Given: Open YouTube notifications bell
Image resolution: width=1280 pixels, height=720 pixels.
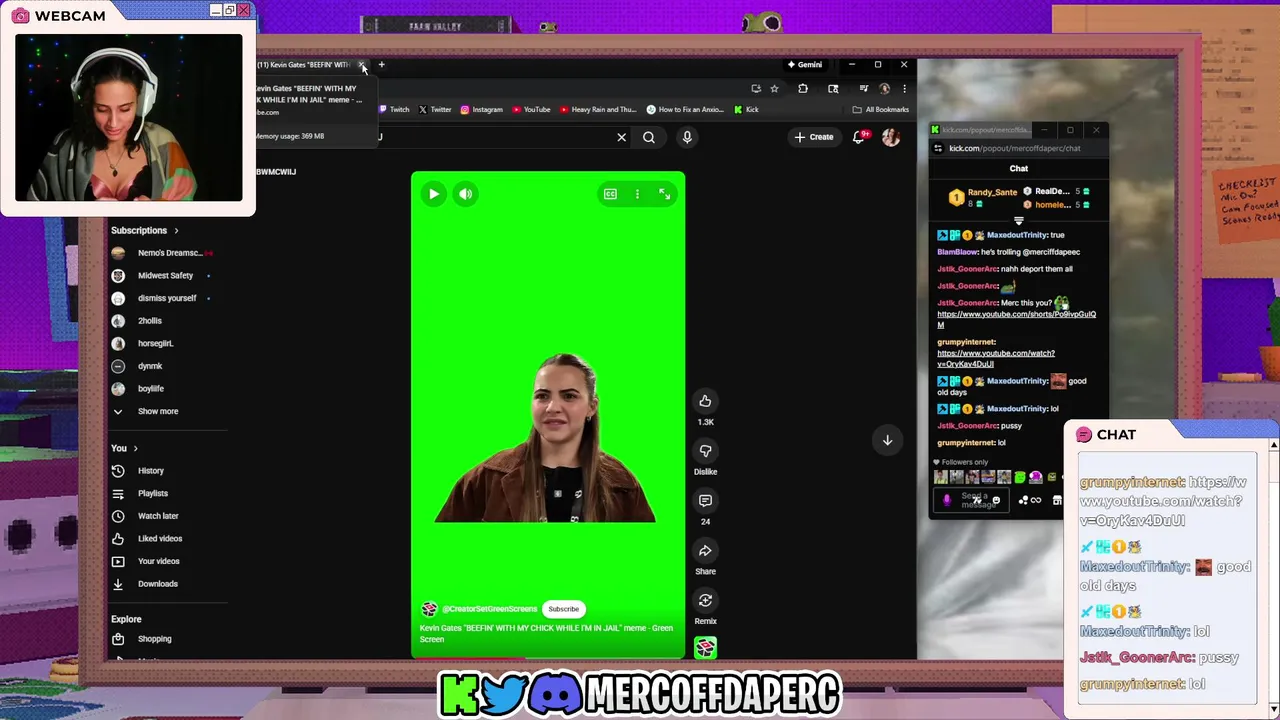Looking at the screenshot, I should [859, 137].
